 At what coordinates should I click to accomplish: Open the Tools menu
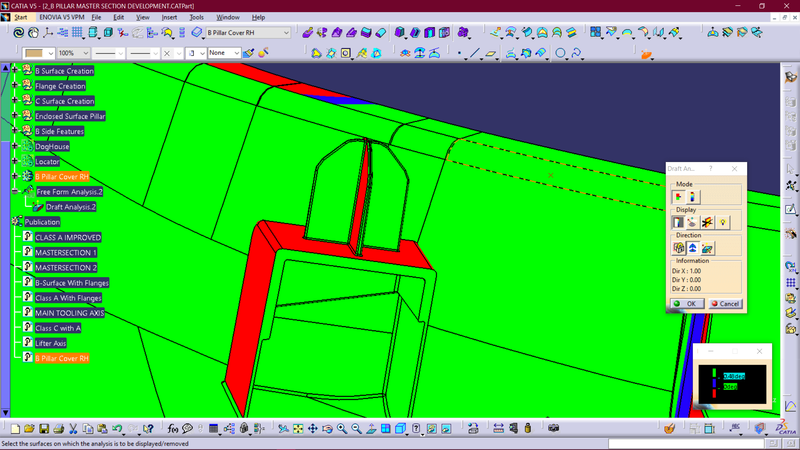pos(196,17)
